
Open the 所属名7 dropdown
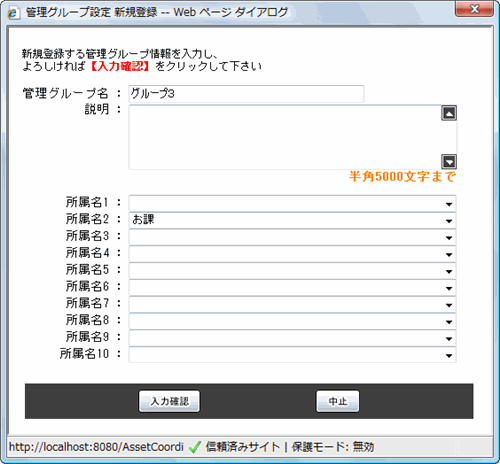click(292, 304)
